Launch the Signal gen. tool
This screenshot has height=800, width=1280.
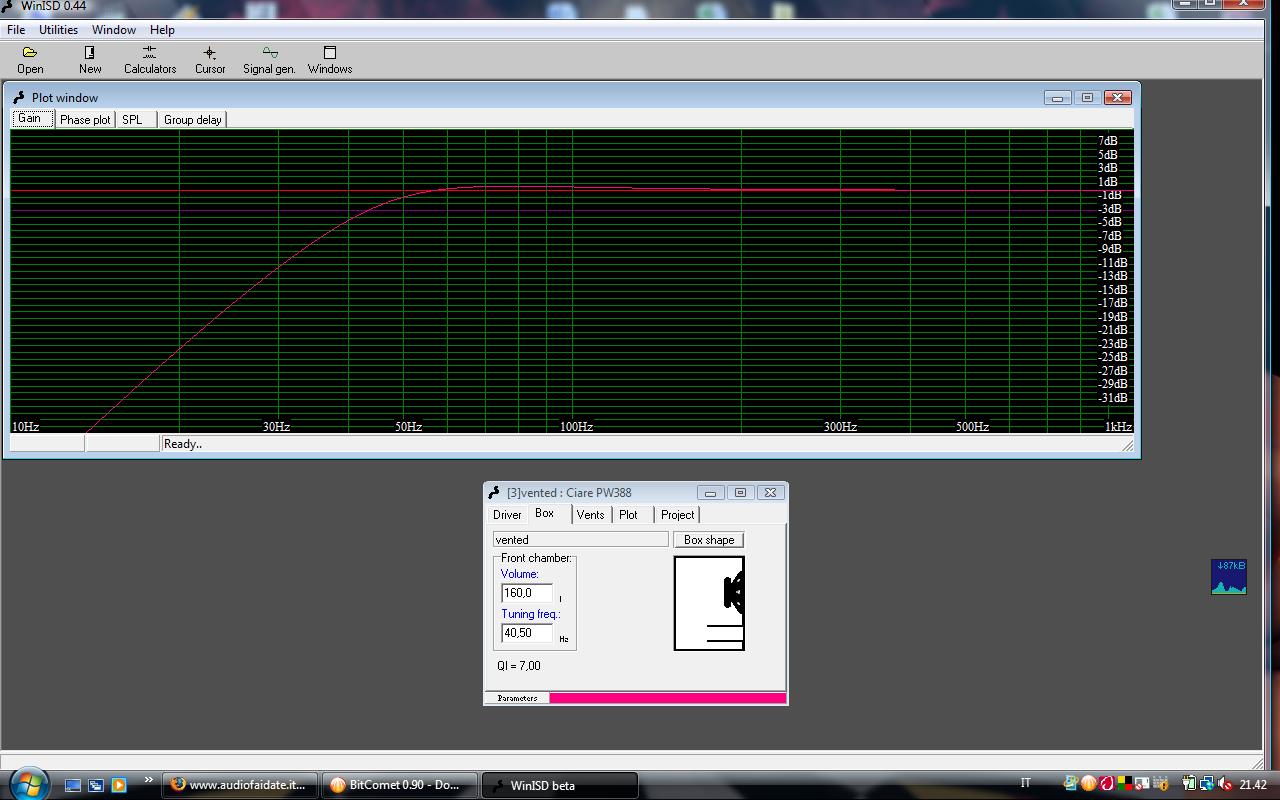[269, 59]
